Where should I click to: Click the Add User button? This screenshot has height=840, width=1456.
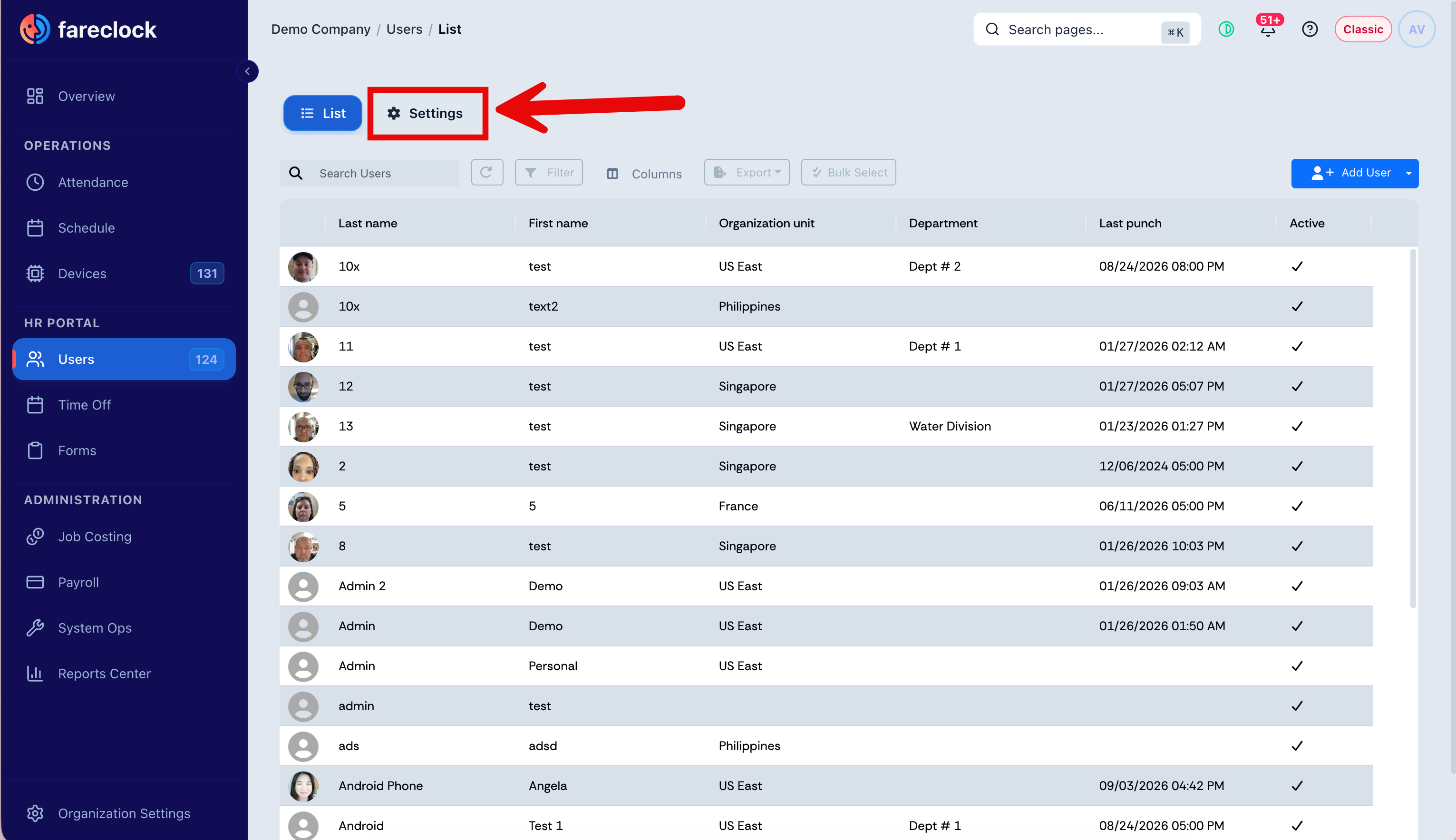tap(1345, 173)
